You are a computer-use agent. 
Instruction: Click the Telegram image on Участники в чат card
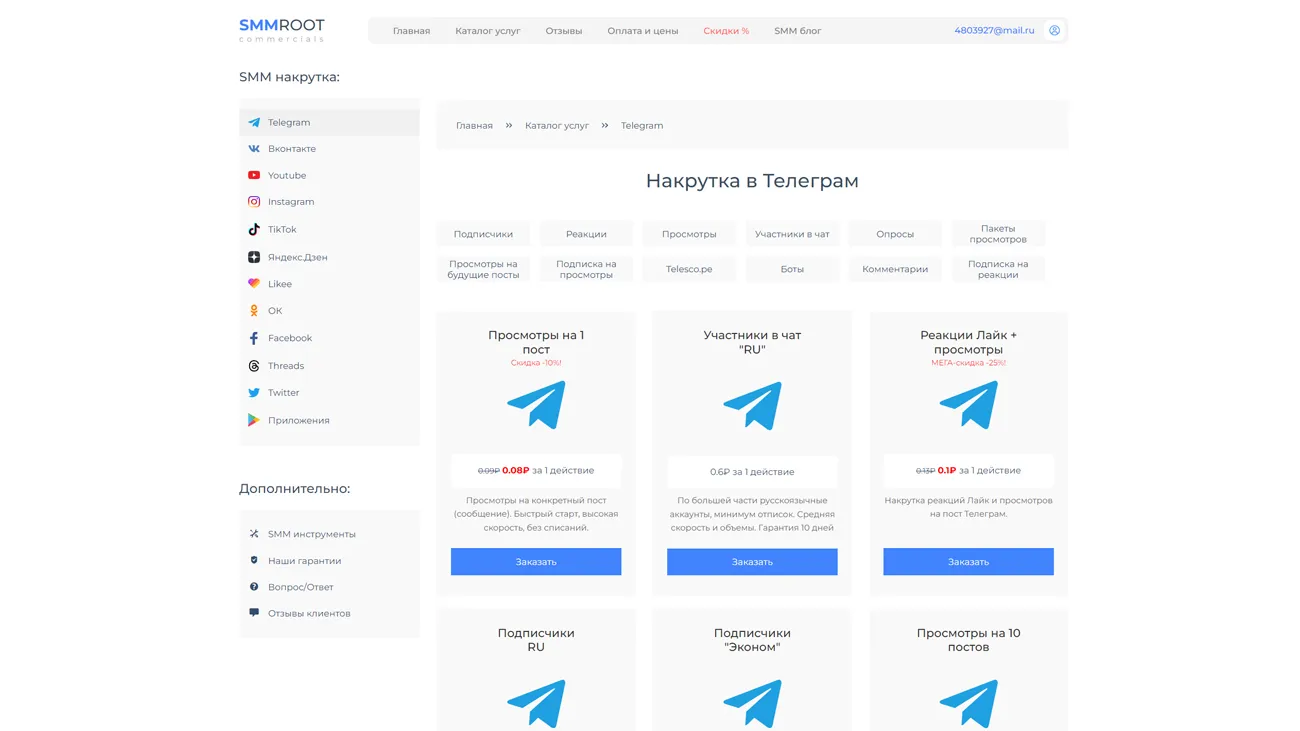coord(752,406)
